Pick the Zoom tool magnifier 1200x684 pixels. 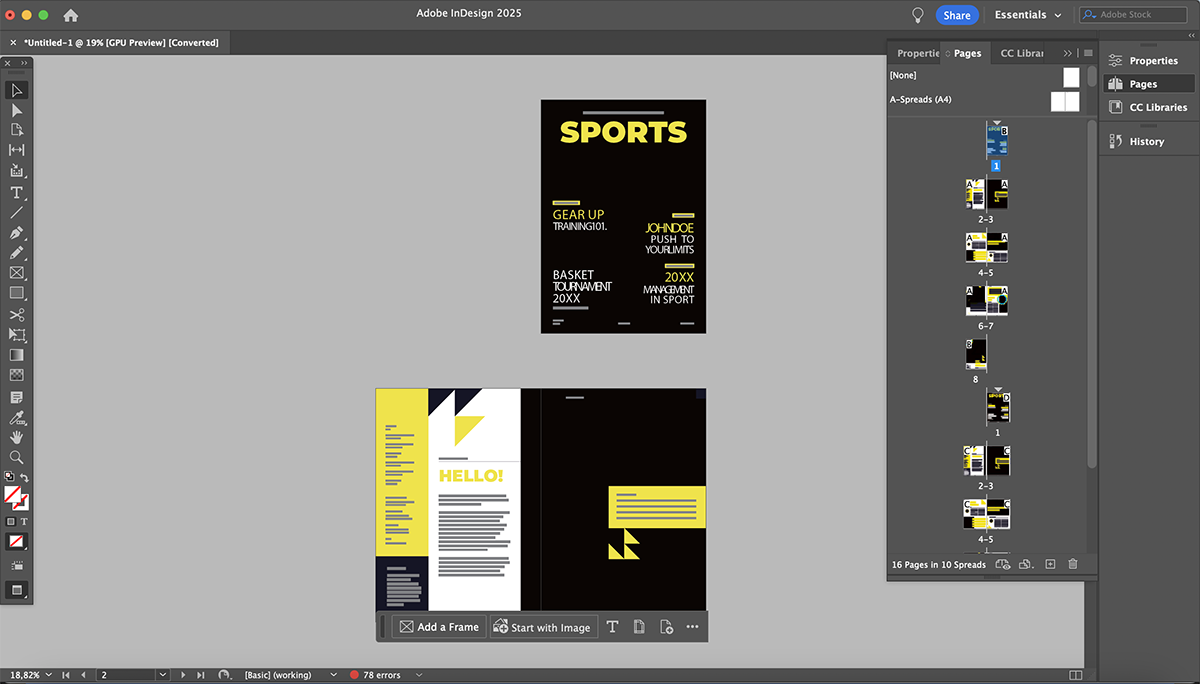[17, 457]
